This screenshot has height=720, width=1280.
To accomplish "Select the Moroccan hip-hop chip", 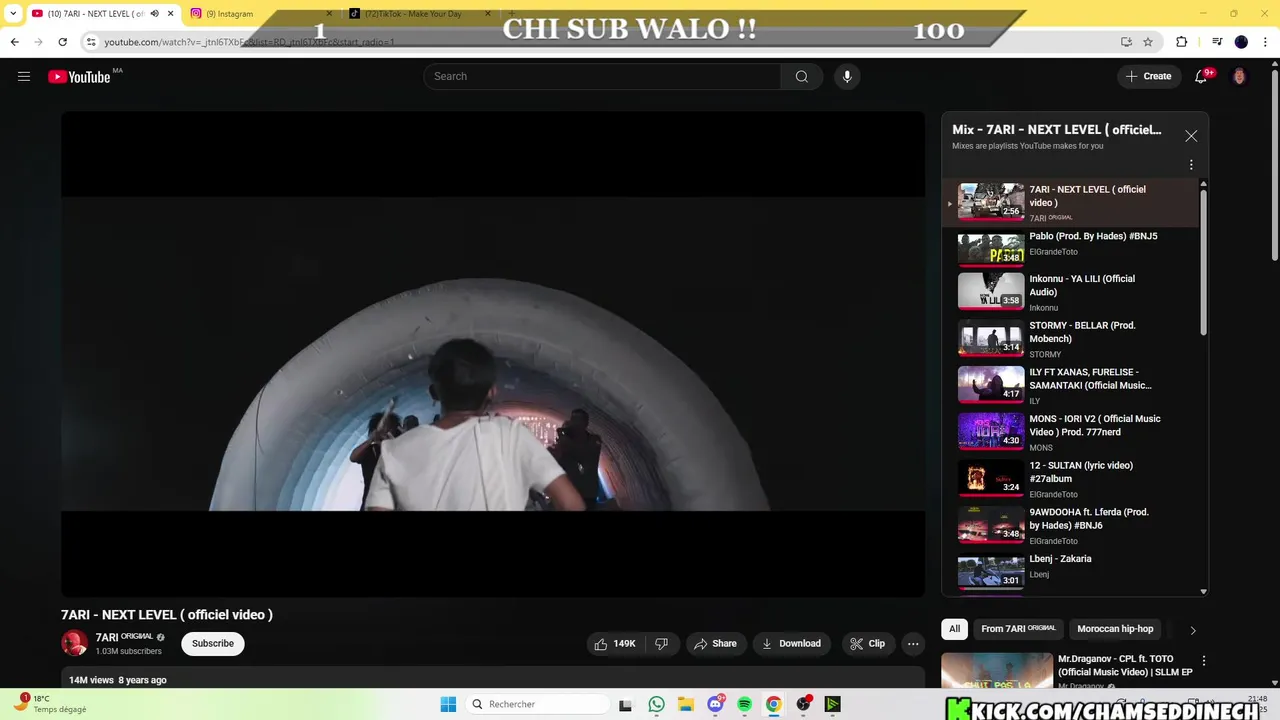I will [x=1115, y=629].
